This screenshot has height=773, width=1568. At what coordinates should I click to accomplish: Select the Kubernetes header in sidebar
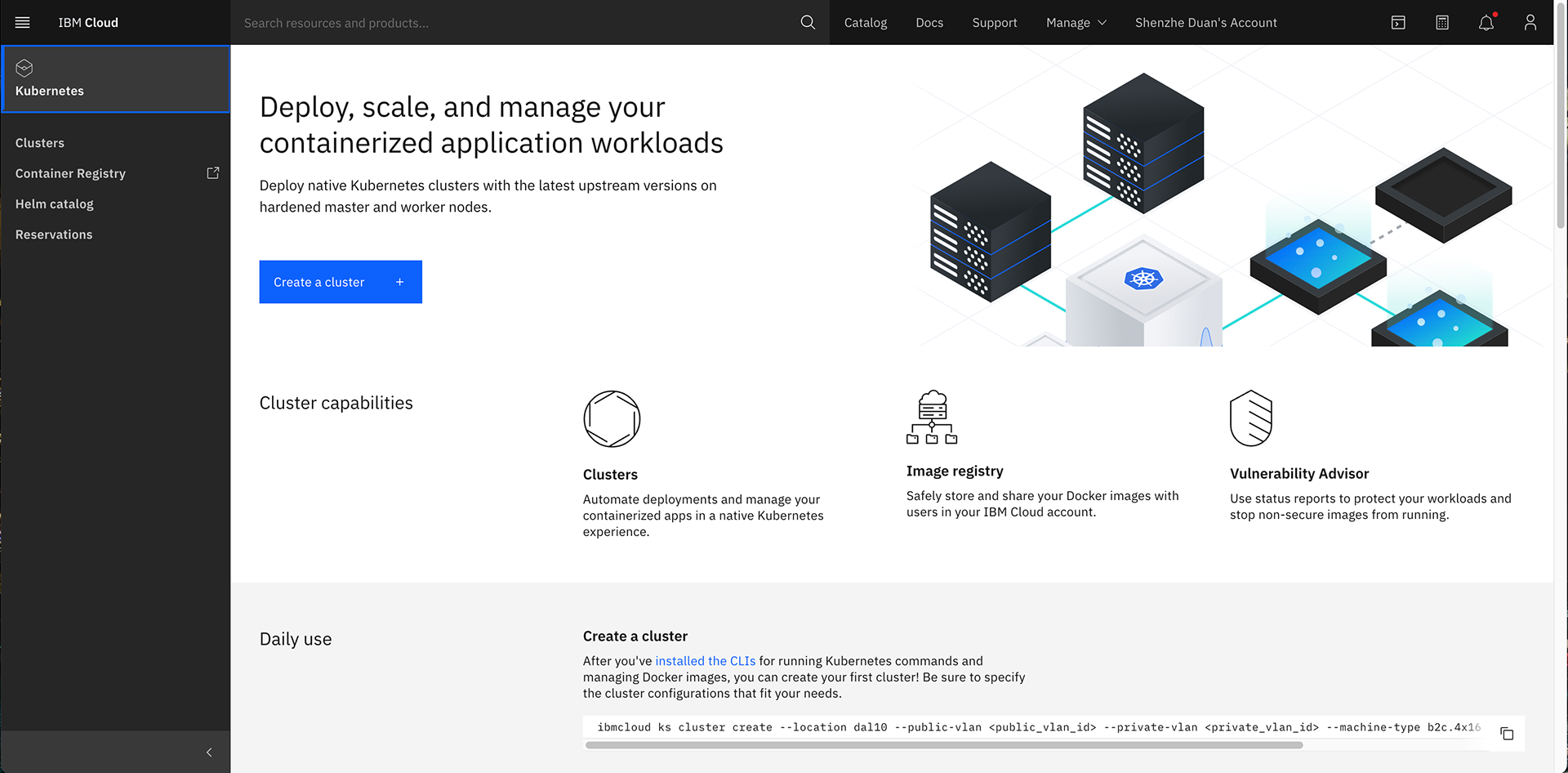tap(116, 79)
